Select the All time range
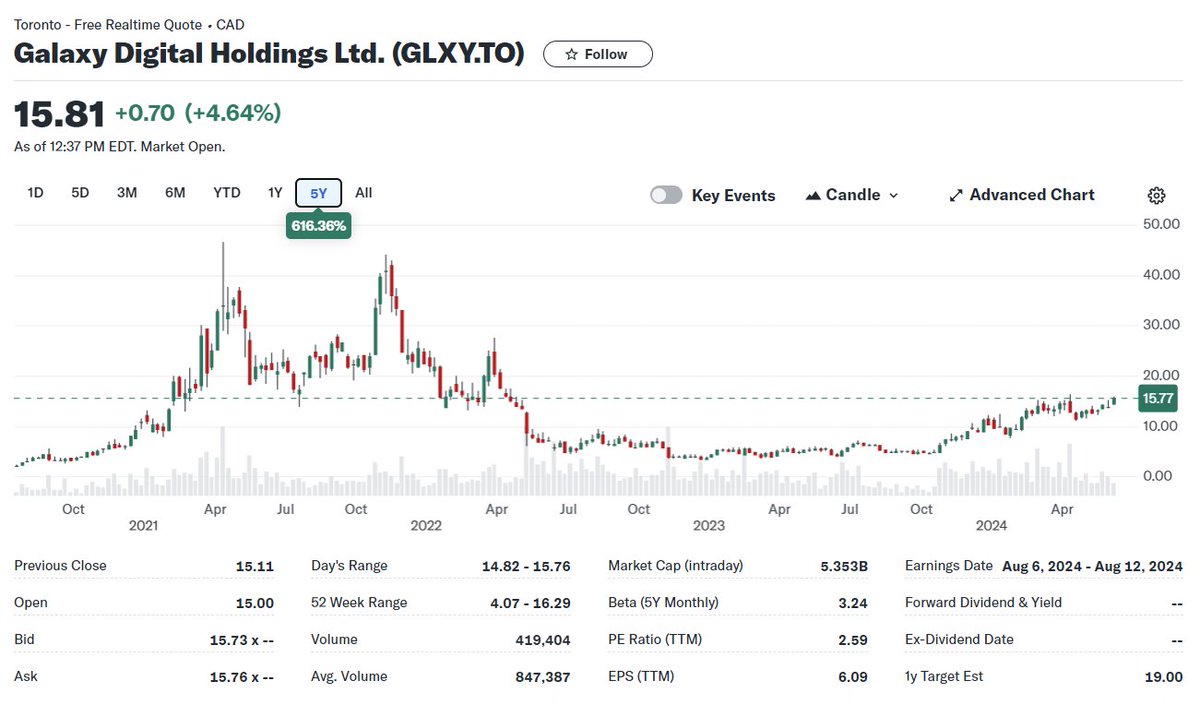The image size is (1200, 705). (x=364, y=192)
